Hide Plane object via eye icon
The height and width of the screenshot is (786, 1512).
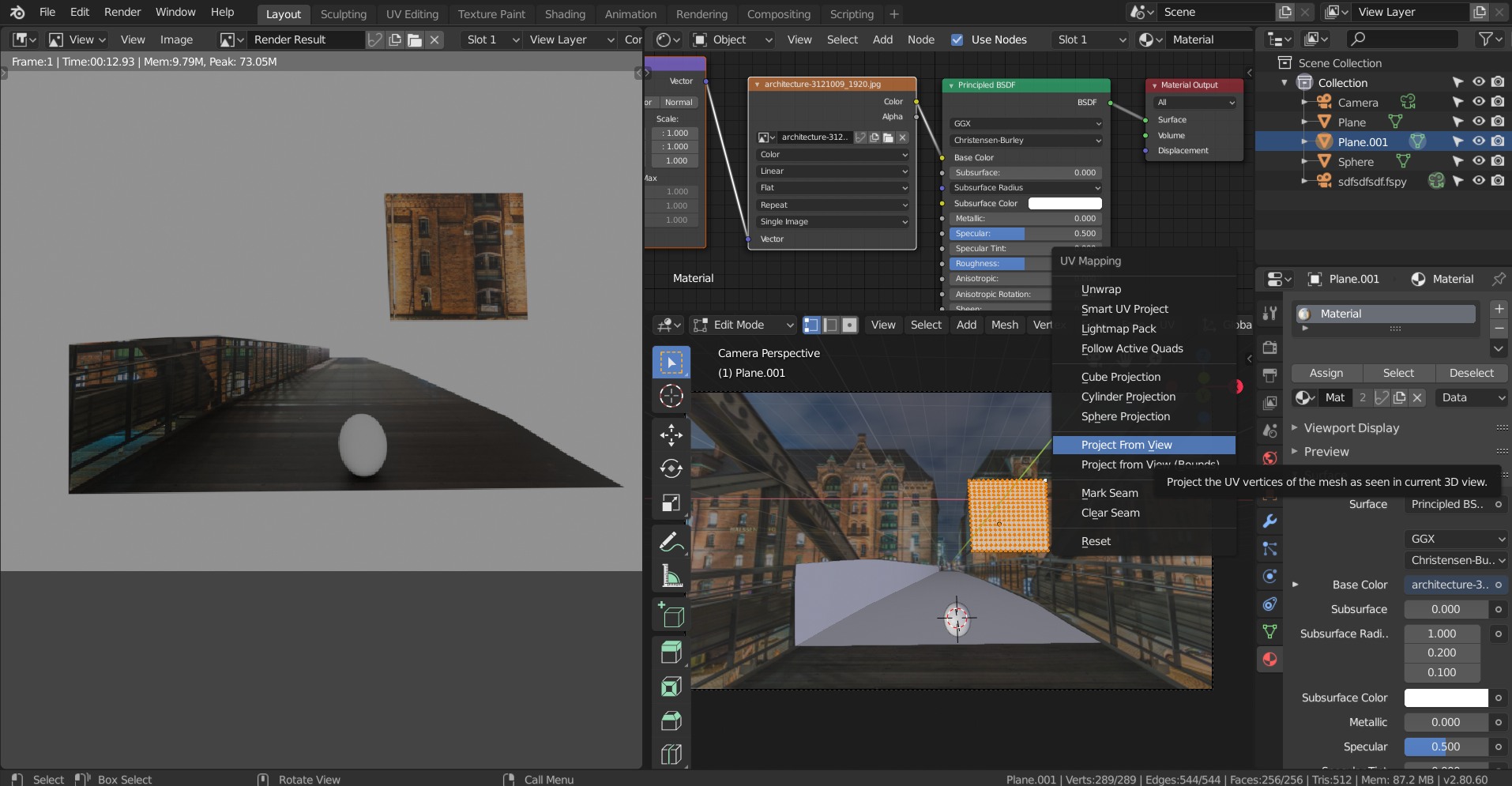(x=1478, y=122)
